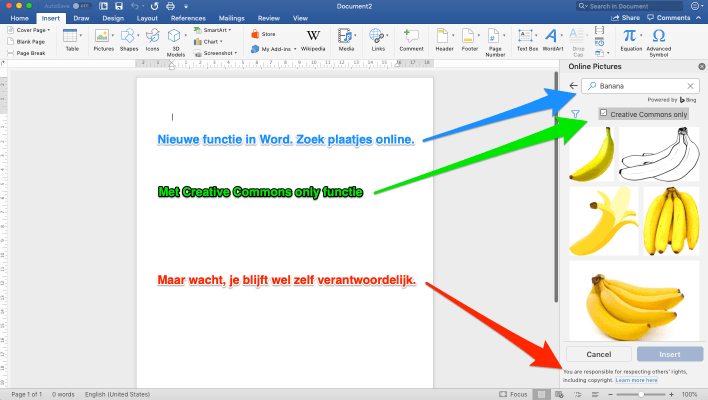The width and height of the screenshot is (708, 400).
Task: Click Cancel in Online Pictures
Action: click(599, 354)
